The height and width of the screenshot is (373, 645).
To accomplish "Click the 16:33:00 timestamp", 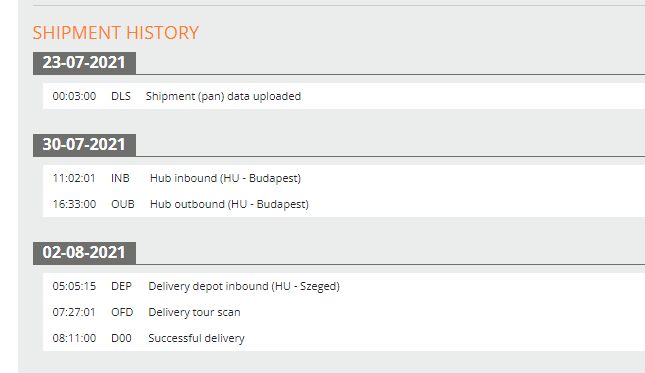I will click(x=74, y=204).
